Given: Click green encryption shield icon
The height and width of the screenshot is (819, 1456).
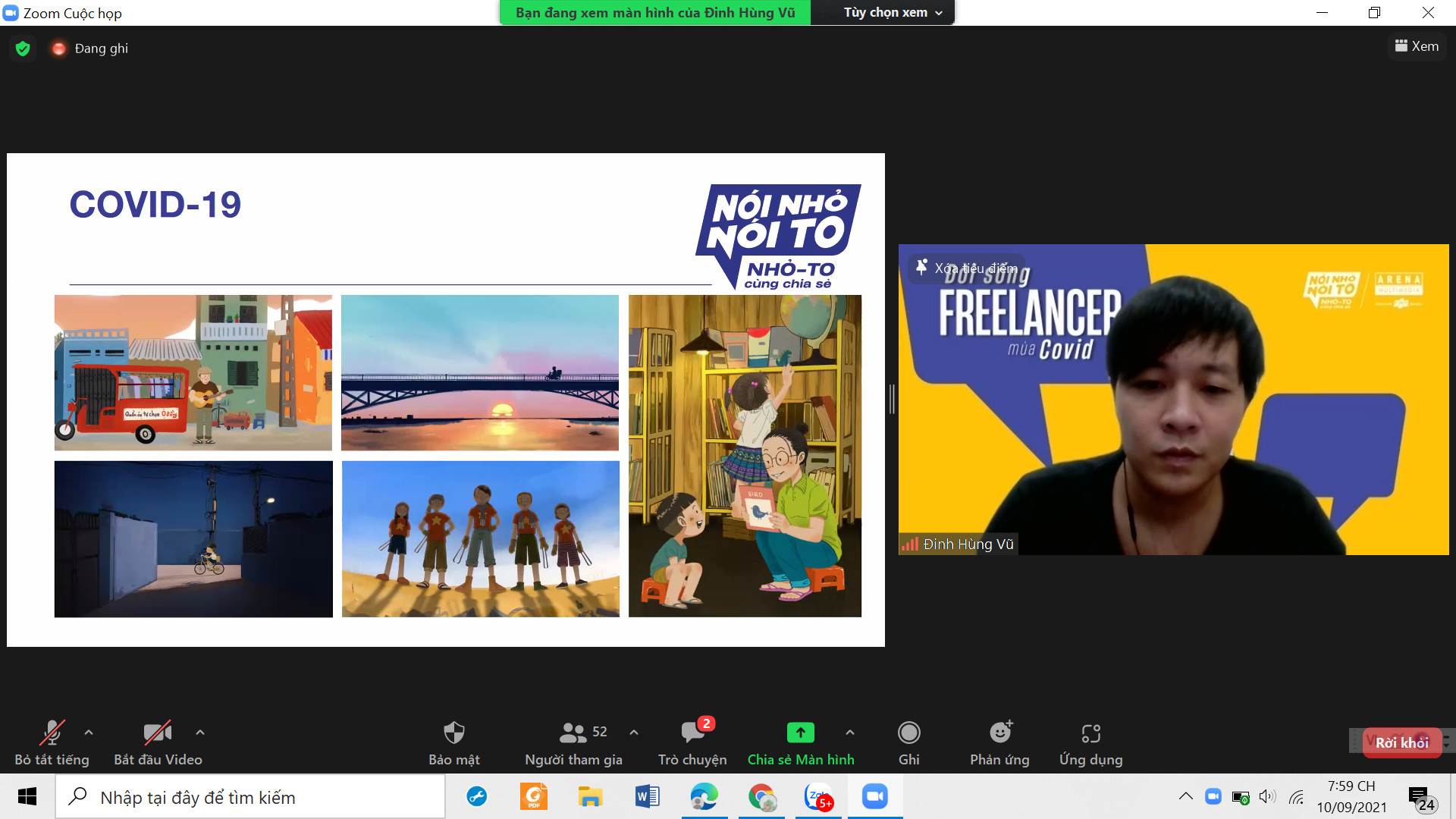Looking at the screenshot, I should (23, 49).
